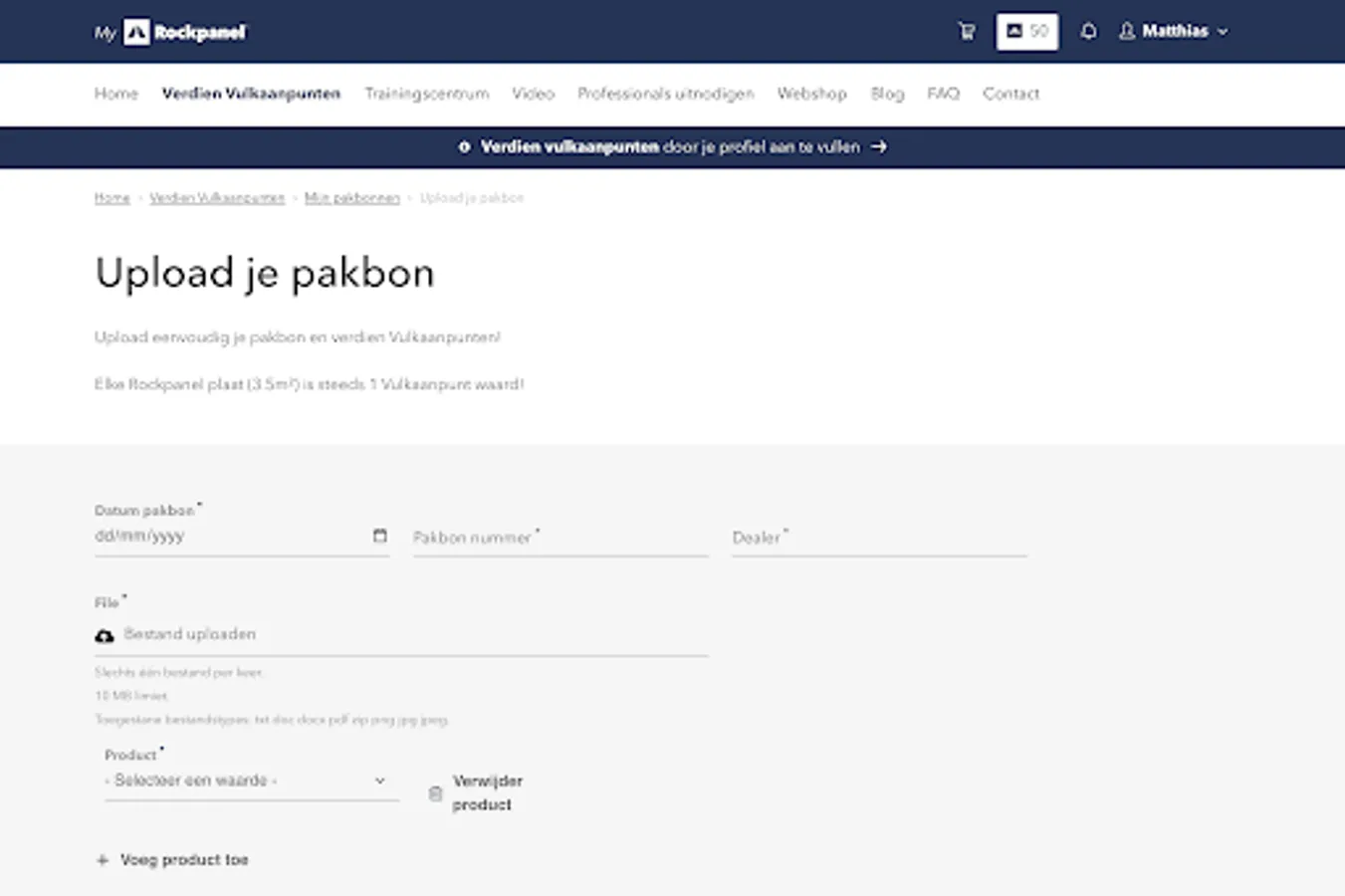Click the plus icon before Voeg product toe

tap(102, 860)
